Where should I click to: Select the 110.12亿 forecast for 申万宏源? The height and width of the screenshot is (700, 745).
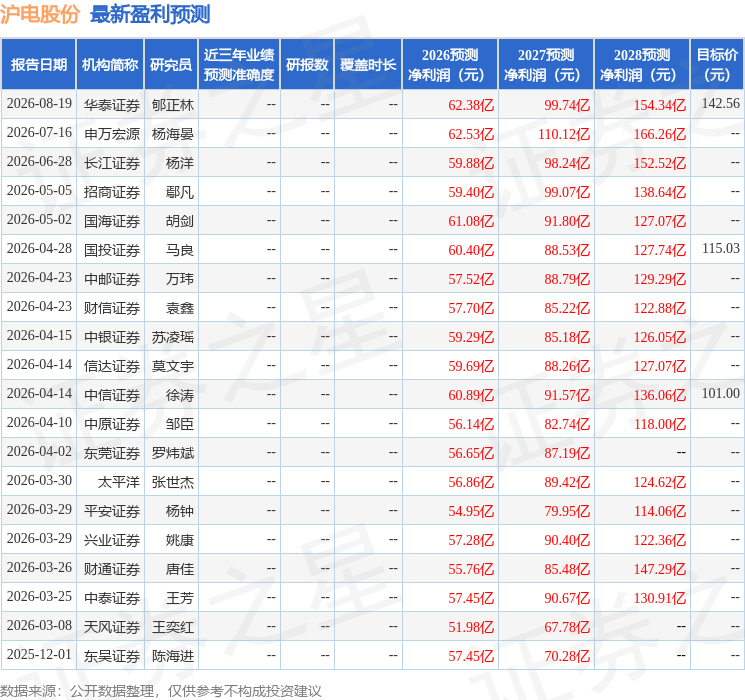click(564, 134)
